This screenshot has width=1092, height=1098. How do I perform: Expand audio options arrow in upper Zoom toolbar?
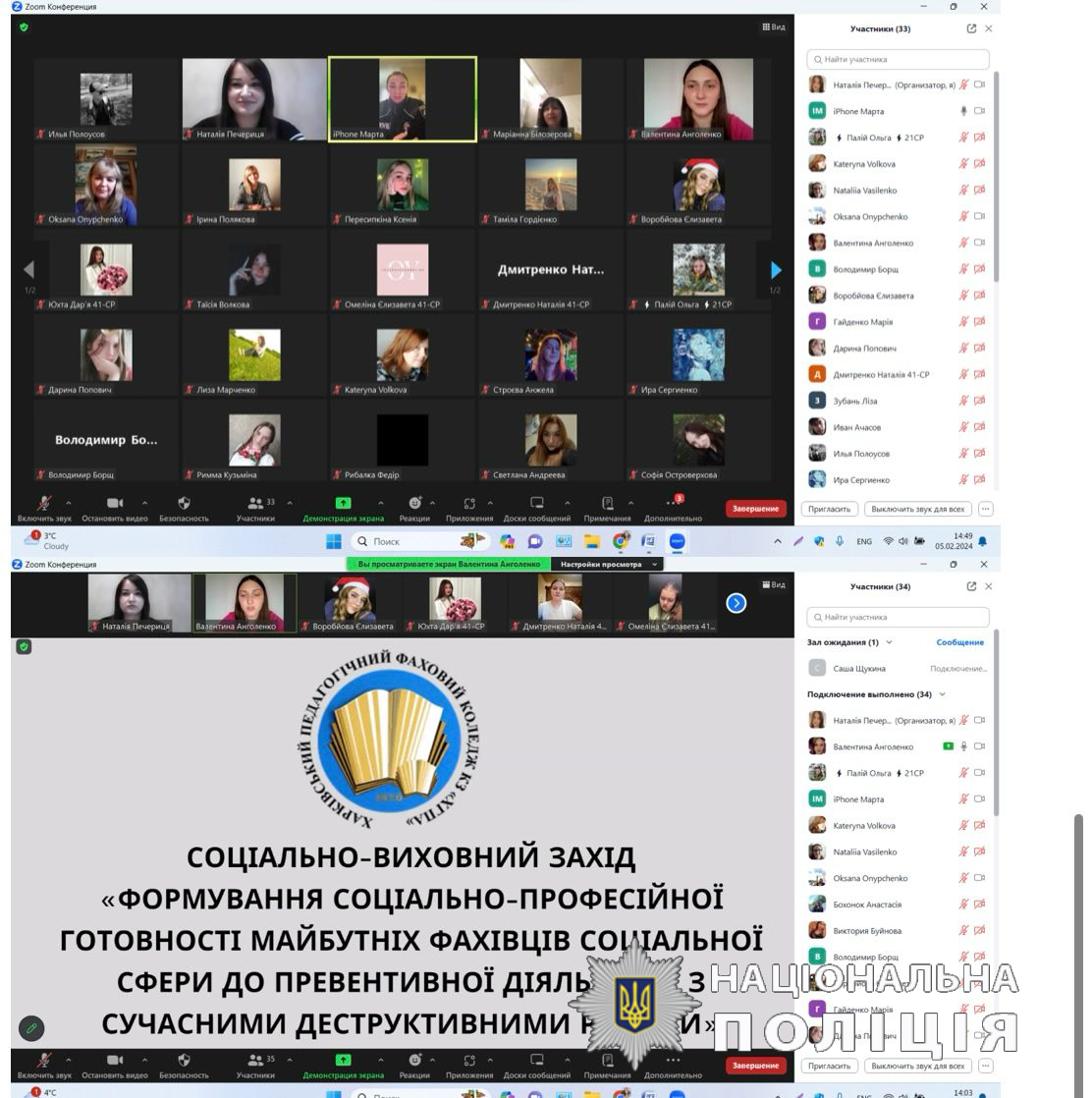tap(69, 503)
